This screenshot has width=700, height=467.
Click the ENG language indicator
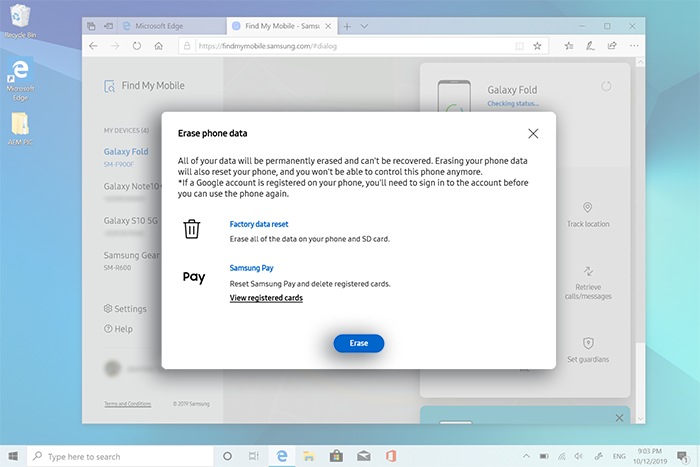pyautogui.click(x=619, y=456)
